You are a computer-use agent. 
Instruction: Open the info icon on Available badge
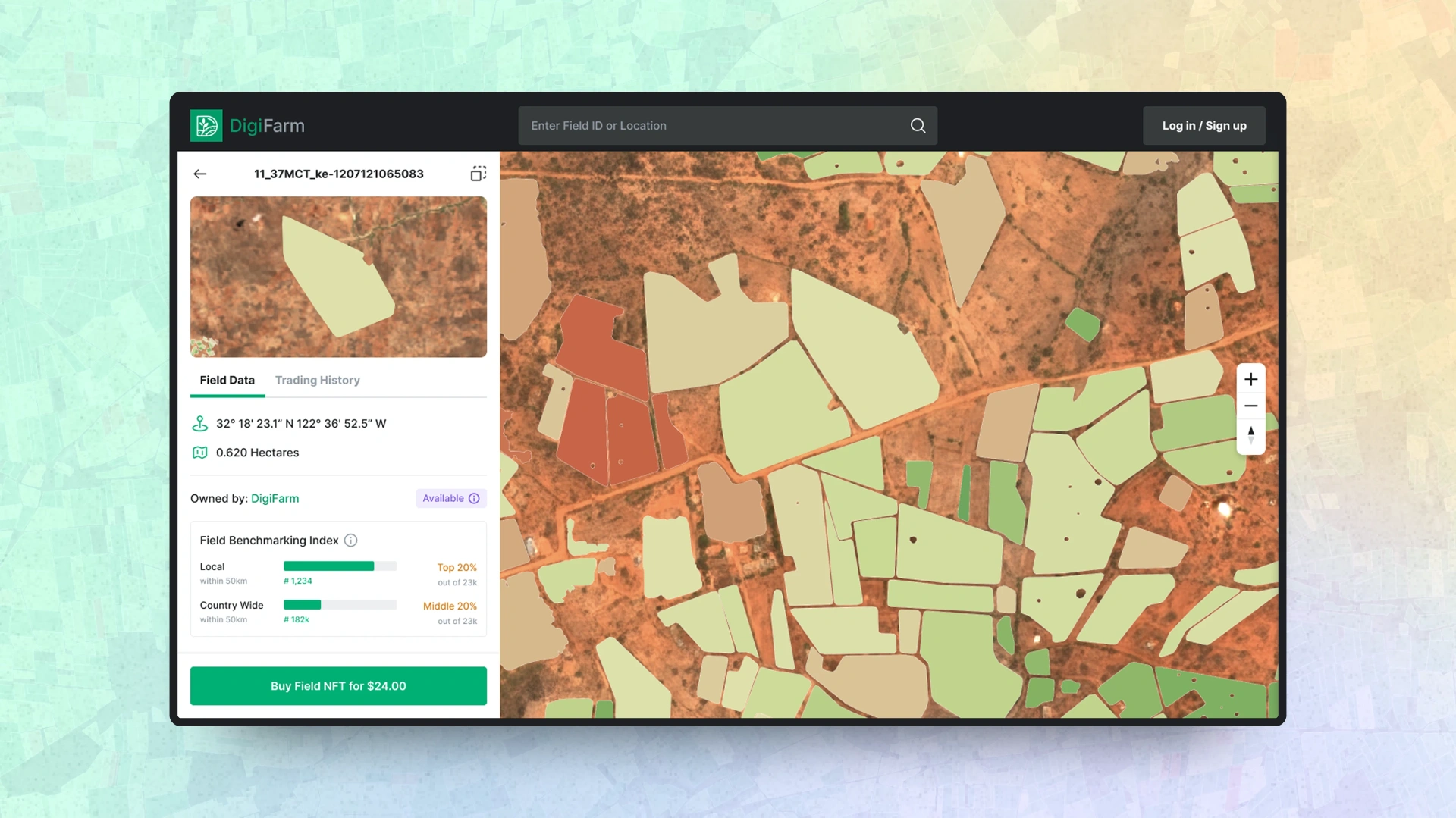click(x=474, y=498)
